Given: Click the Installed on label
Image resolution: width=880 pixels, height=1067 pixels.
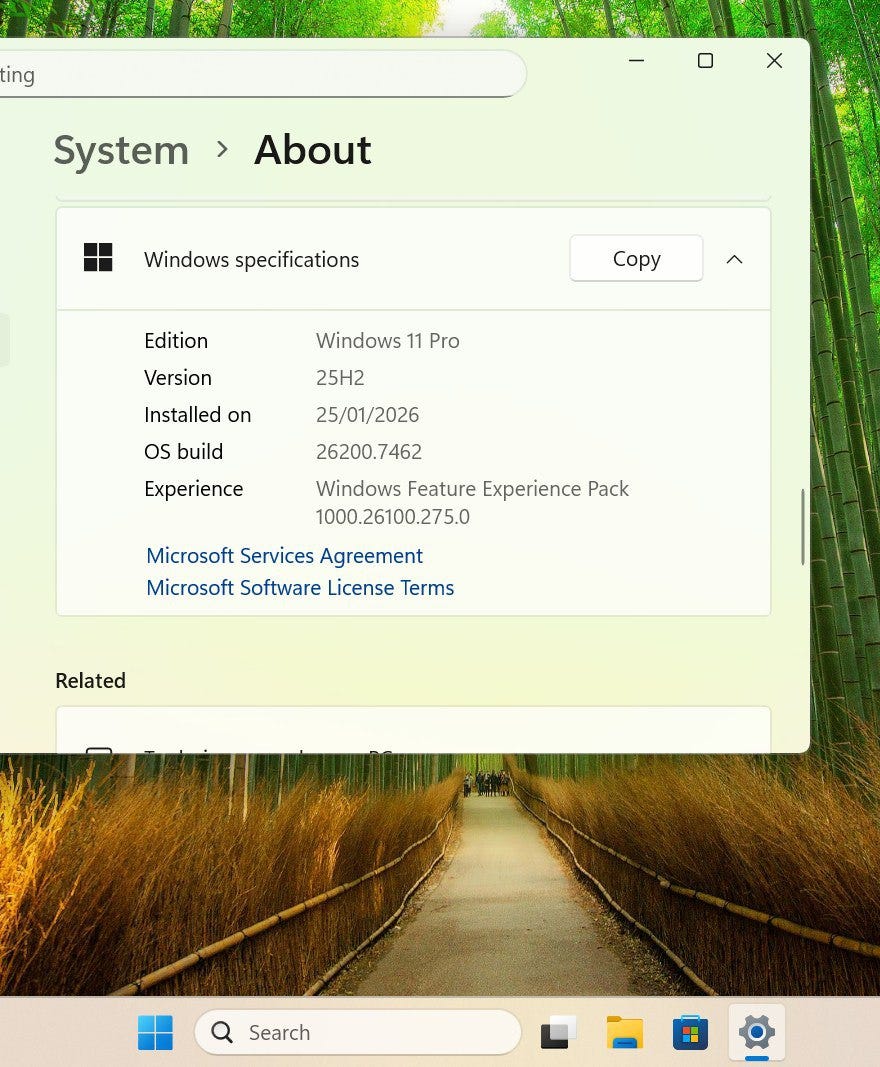Looking at the screenshot, I should [197, 415].
